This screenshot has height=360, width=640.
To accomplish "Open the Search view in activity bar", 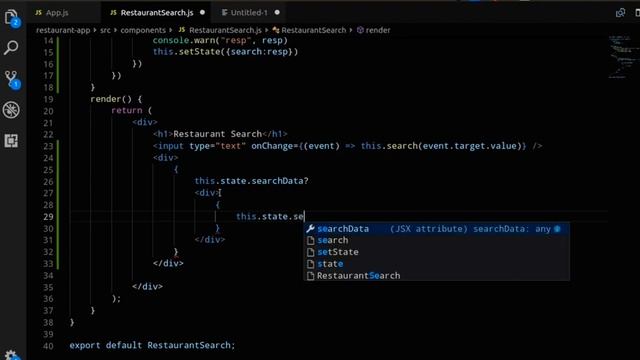I will click(x=11, y=48).
